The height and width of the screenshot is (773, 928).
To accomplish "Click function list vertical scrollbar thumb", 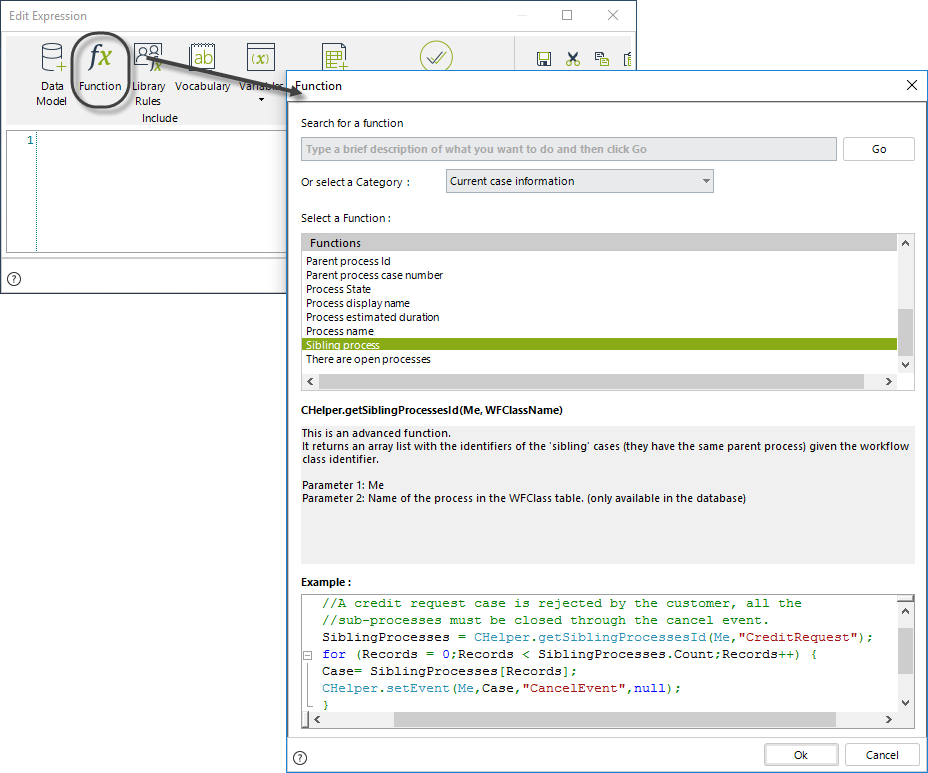I will (905, 333).
